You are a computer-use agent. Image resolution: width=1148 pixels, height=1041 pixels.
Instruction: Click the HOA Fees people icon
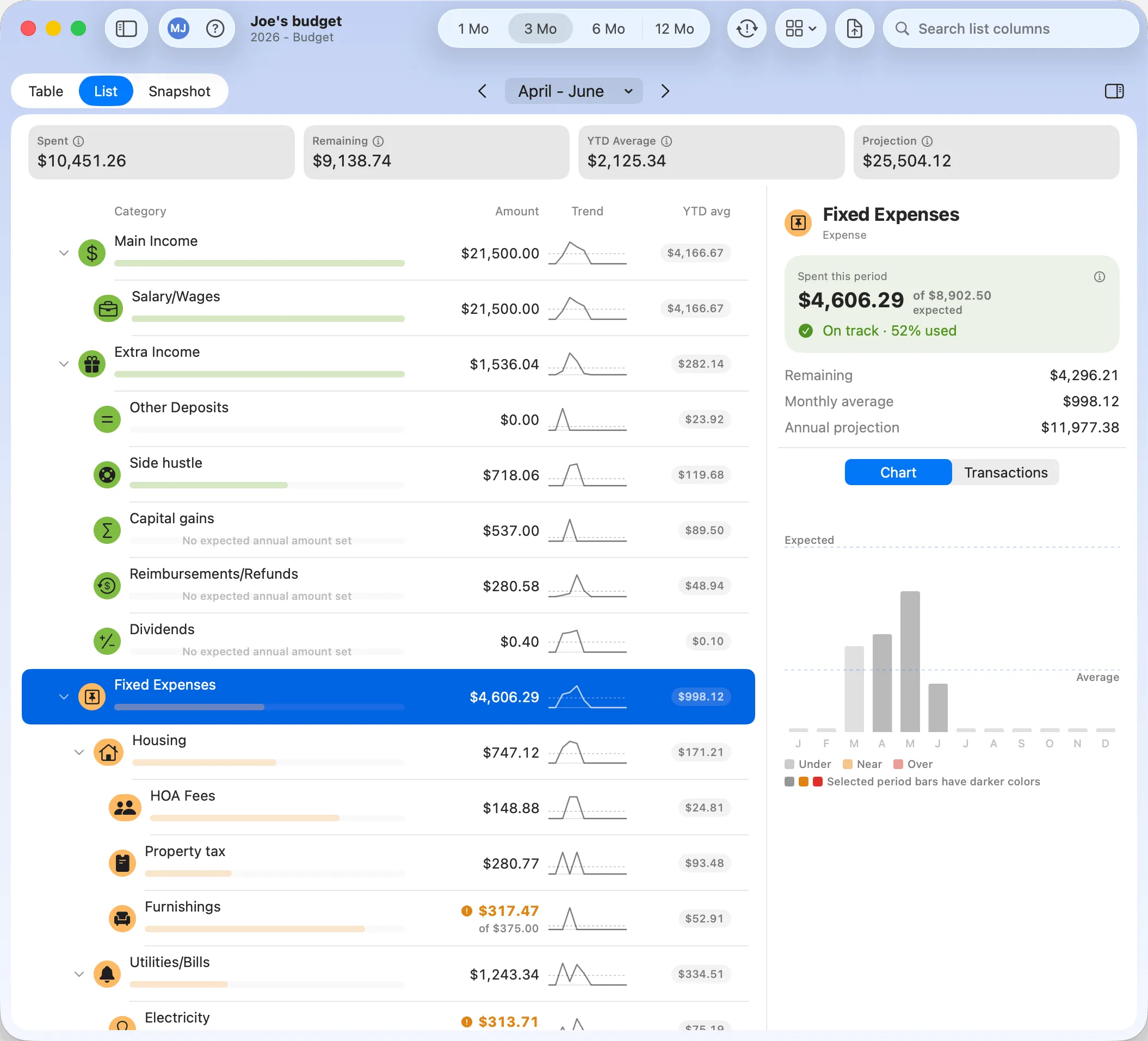pos(125,808)
